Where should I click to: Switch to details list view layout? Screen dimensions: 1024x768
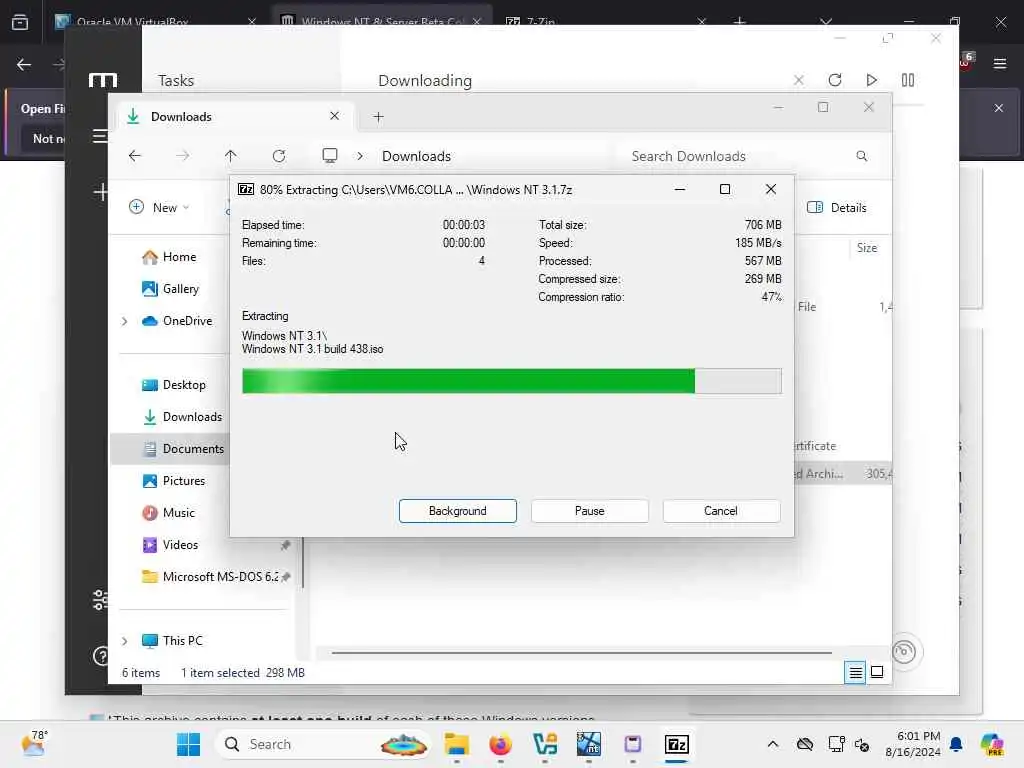pos(855,672)
